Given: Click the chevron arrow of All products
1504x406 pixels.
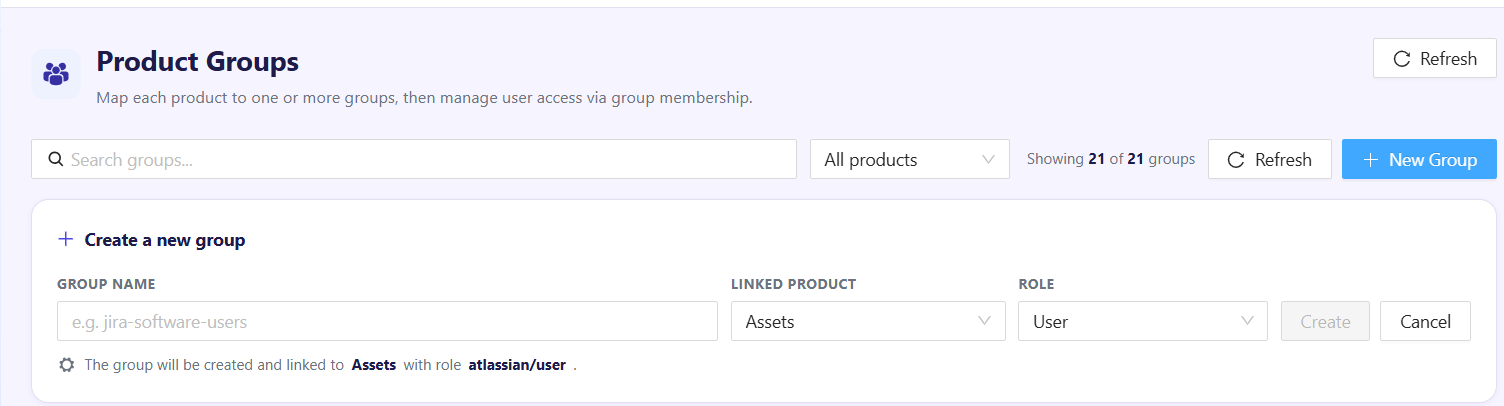Looking at the screenshot, I should 988,160.
